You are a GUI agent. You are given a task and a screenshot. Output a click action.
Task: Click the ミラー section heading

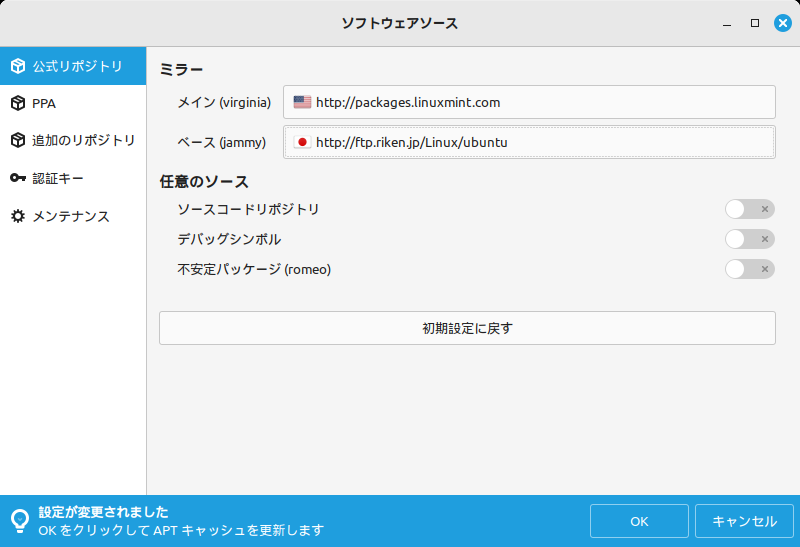181,69
